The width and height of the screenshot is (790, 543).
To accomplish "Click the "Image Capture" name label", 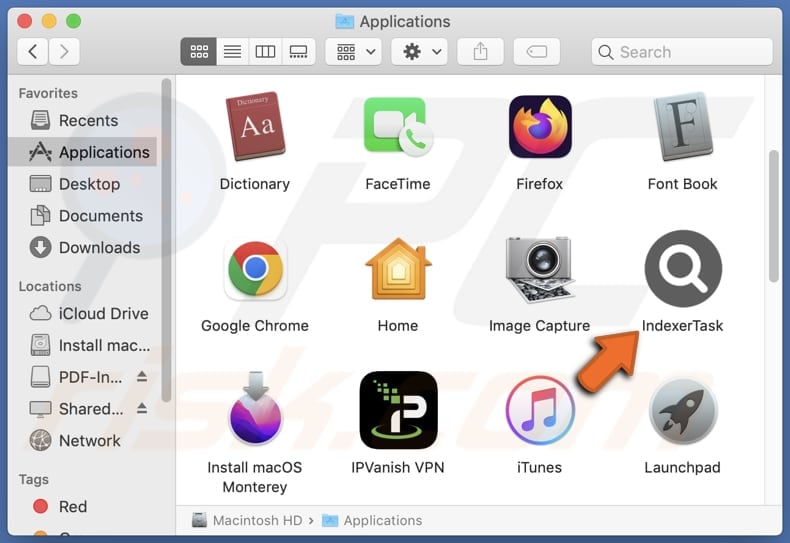I will coord(540,326).
